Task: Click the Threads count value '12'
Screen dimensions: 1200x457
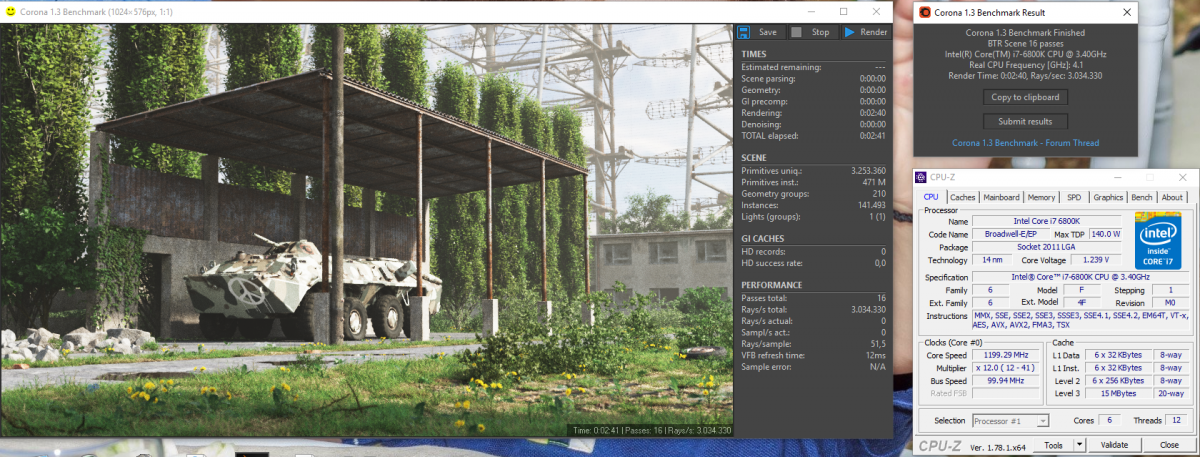Action: point(1176,421)
